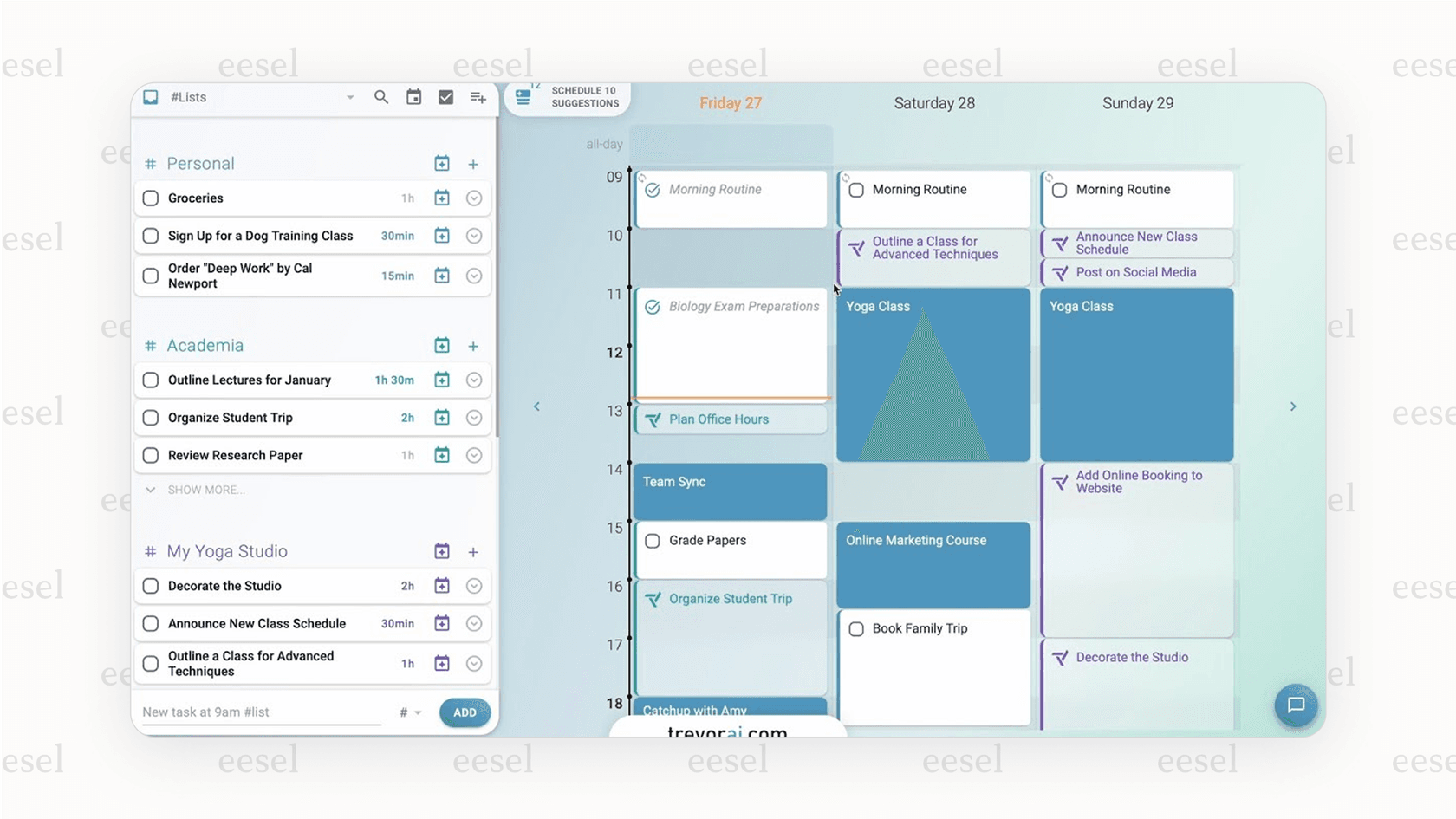Click the scheduling calendar icon next to Groceries
1456x819 pixels.
[442, 198]
